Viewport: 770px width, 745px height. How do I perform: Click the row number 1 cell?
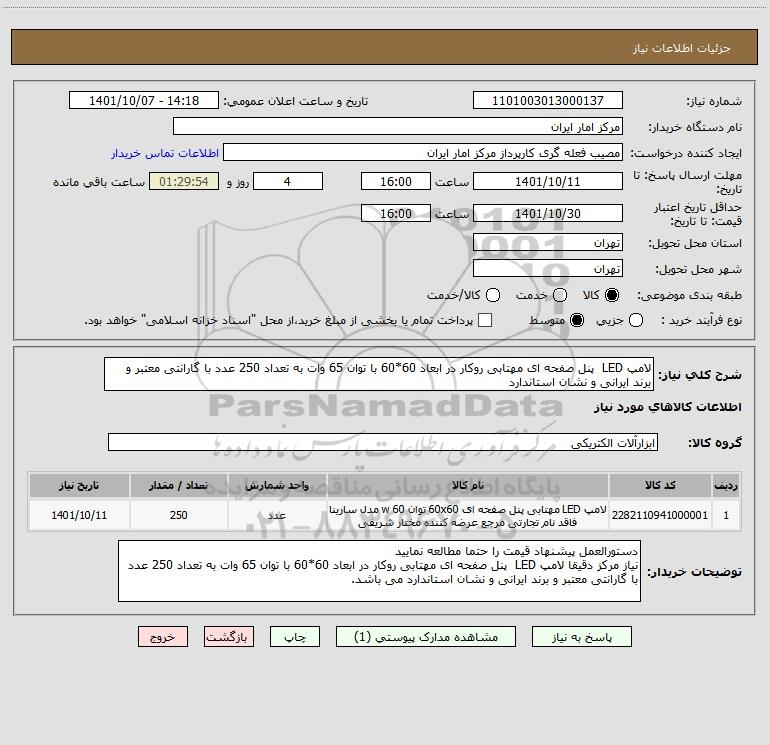[726, 515]
